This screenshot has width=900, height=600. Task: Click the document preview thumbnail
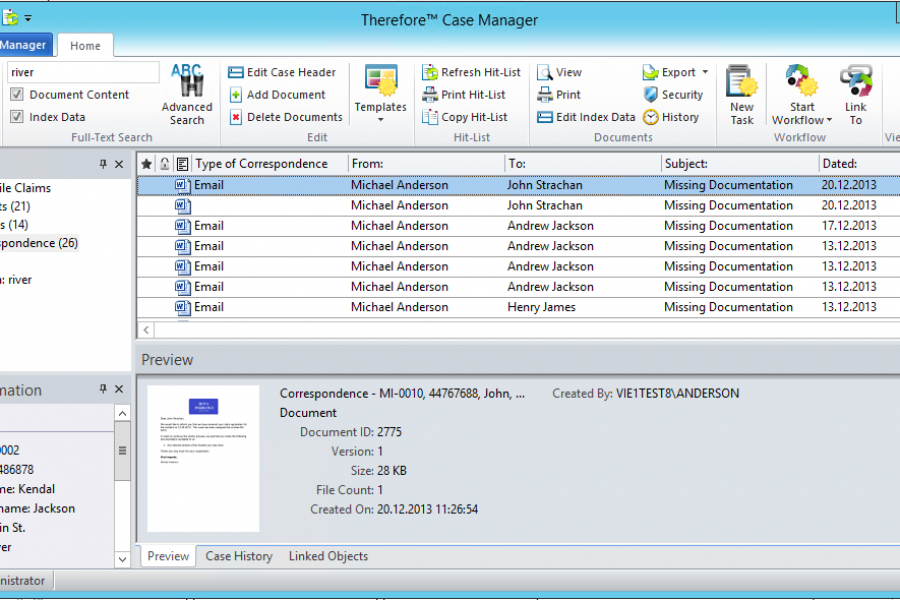[203, 458]
